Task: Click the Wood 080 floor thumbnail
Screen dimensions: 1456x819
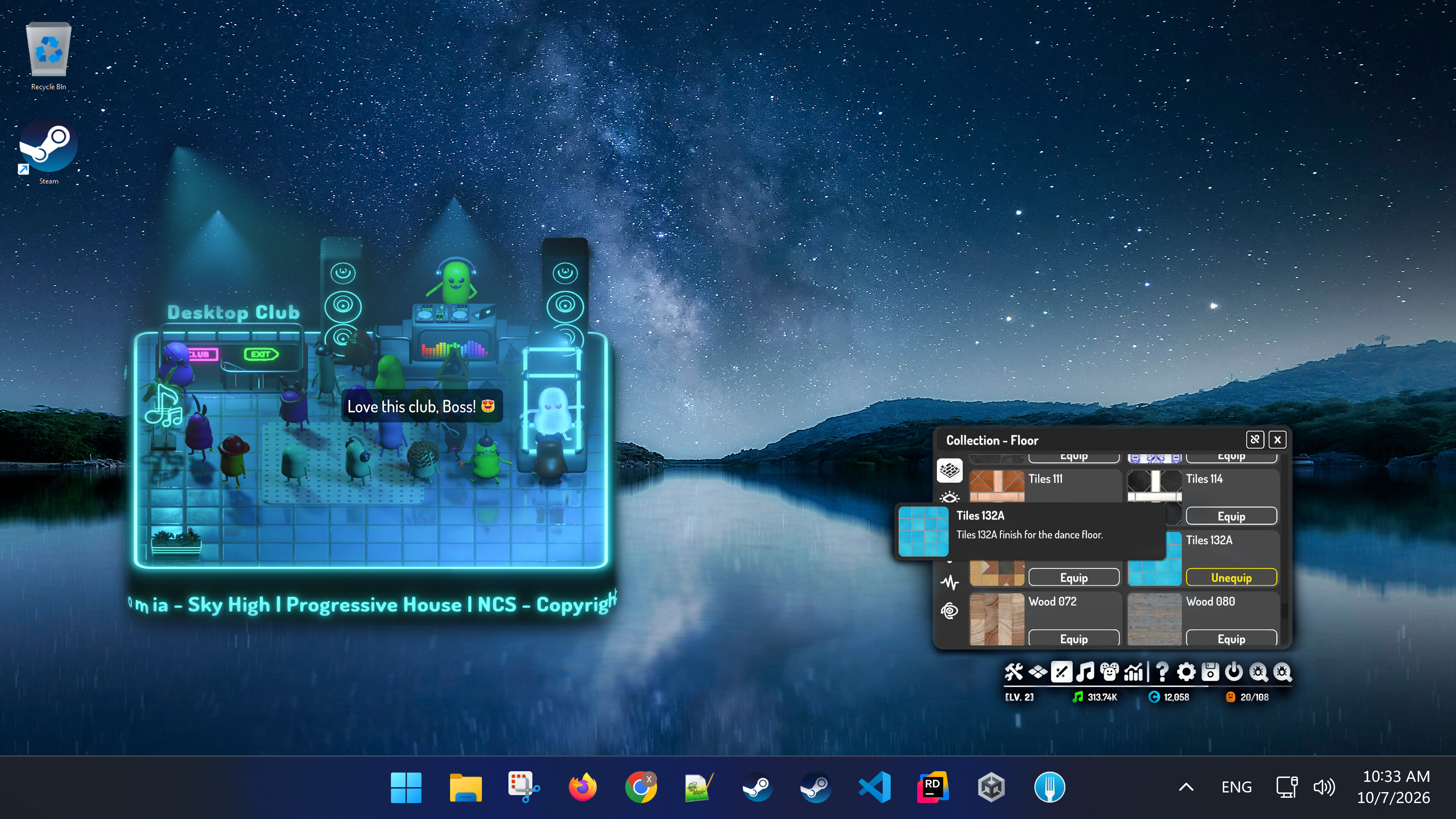Action: tap(1154, 619)
